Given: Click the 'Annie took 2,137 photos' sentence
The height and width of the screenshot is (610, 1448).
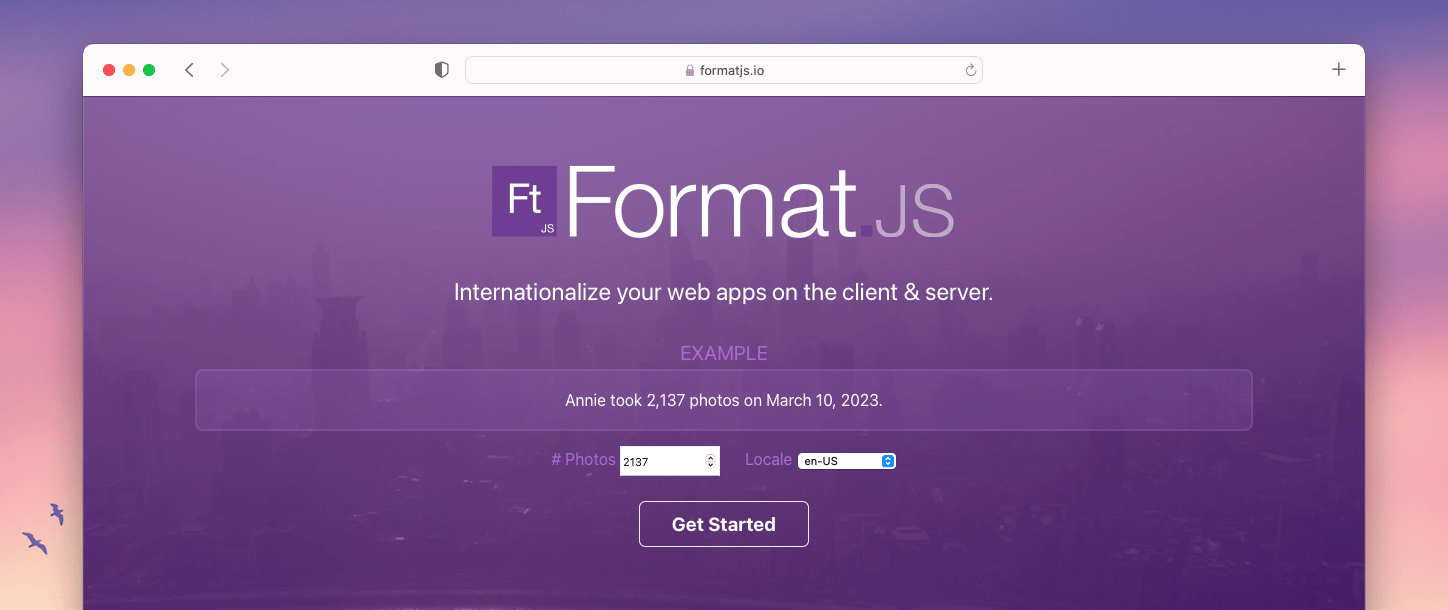Looking at the screenshot, I should click(724, 400).
